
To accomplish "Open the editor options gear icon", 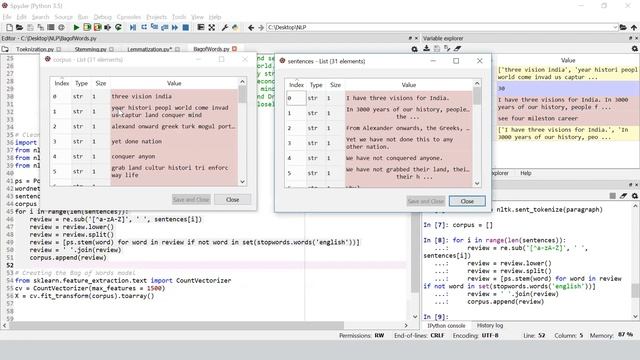I will point(414,49).
